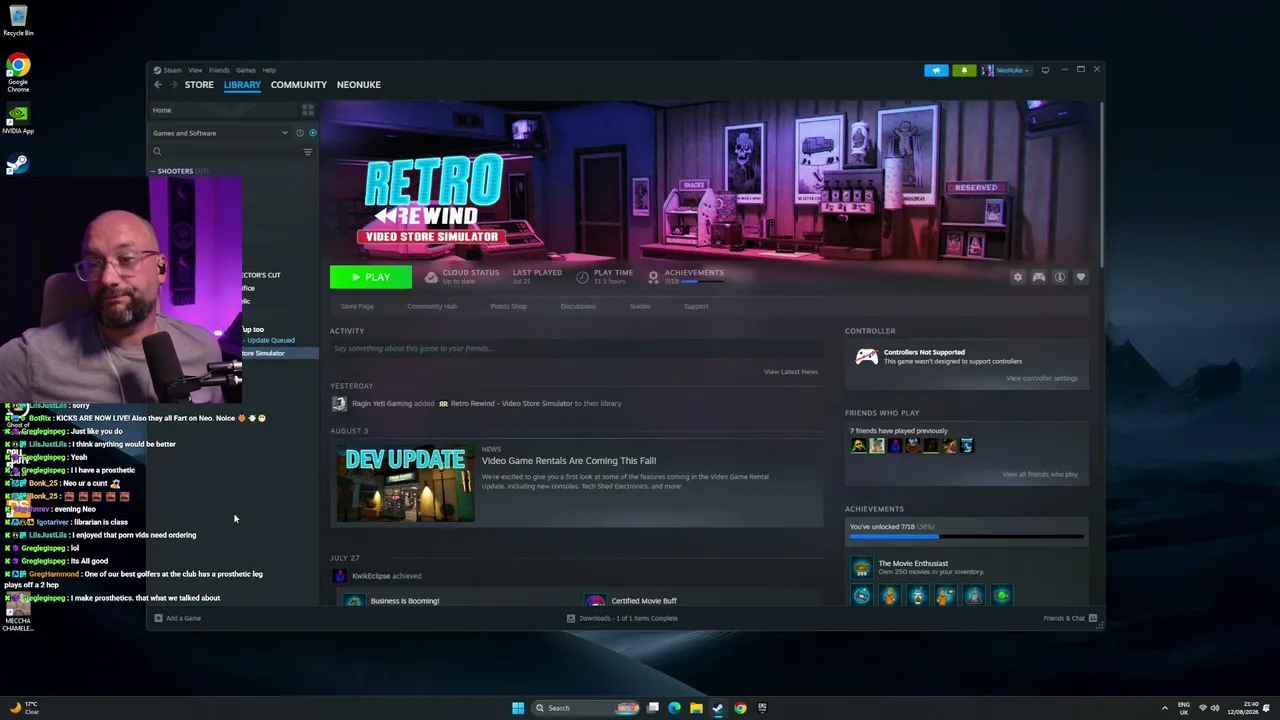The image size is (1280, 720).
Task: Go forward with the Steam forward arrow
Action: 173,85
